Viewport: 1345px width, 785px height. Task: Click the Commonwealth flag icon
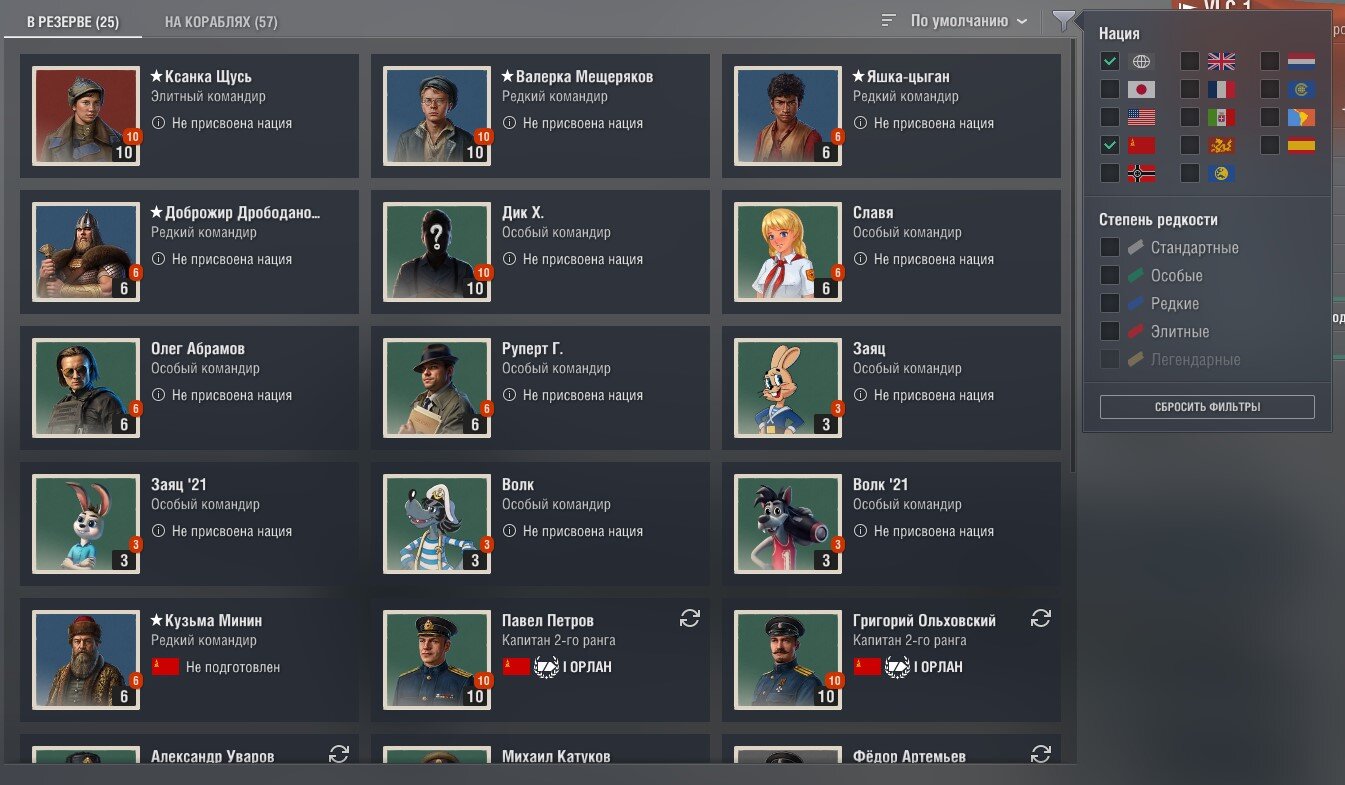pyautogui.click(x=1301, y=89)
